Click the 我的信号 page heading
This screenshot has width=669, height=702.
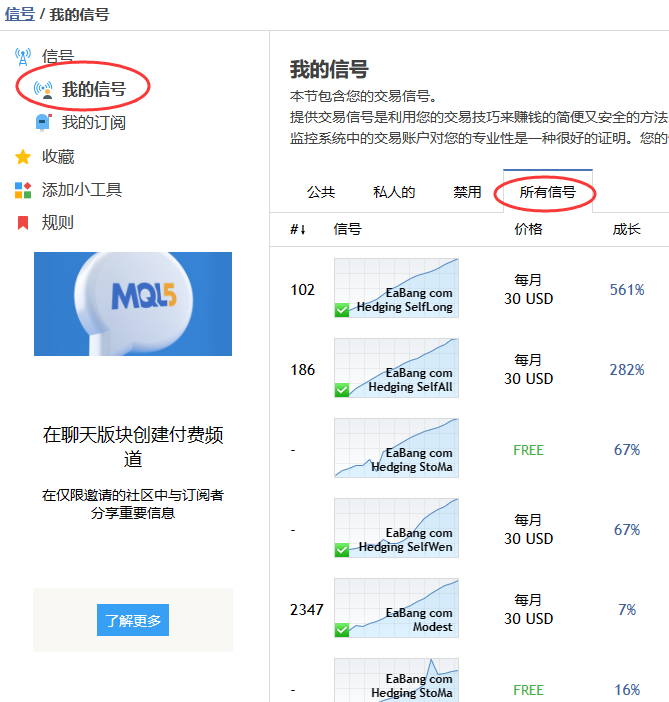tap(329, 69)
